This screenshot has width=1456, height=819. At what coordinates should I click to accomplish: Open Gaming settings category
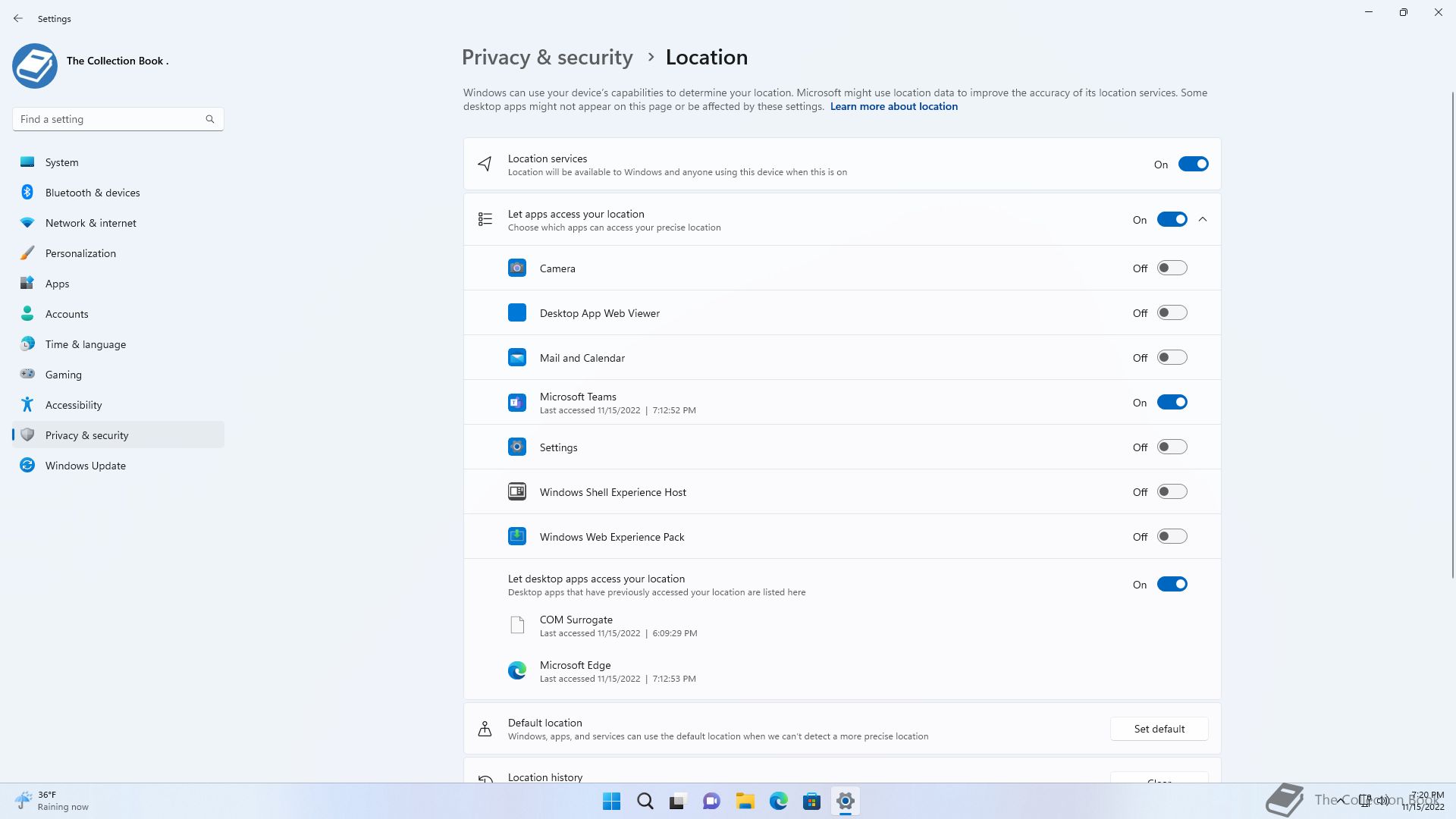pyautogui.click(x=118, y=375)
